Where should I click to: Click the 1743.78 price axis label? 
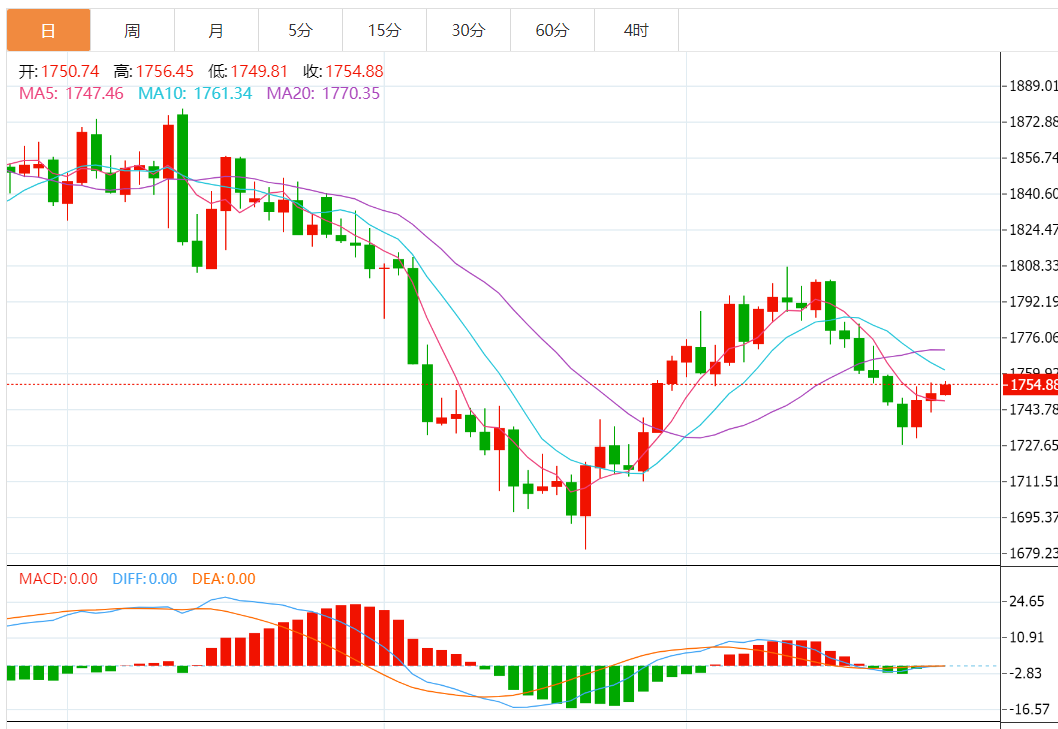pos(1032,410)
